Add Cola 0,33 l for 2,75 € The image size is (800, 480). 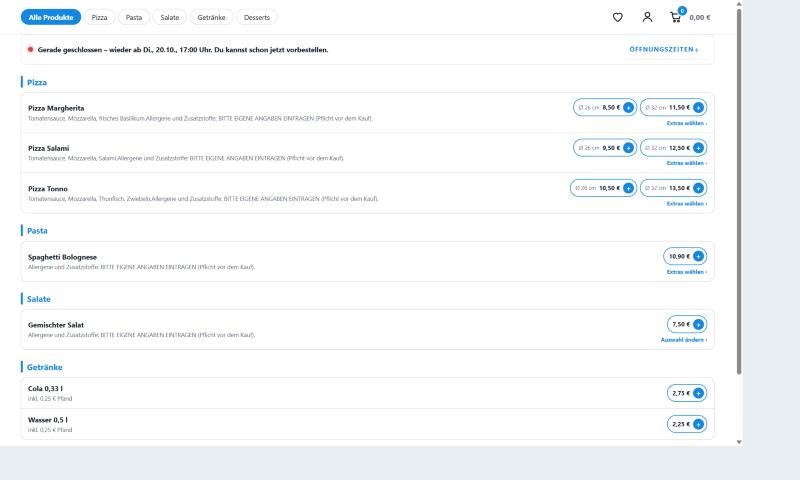[x=687, y=393]
